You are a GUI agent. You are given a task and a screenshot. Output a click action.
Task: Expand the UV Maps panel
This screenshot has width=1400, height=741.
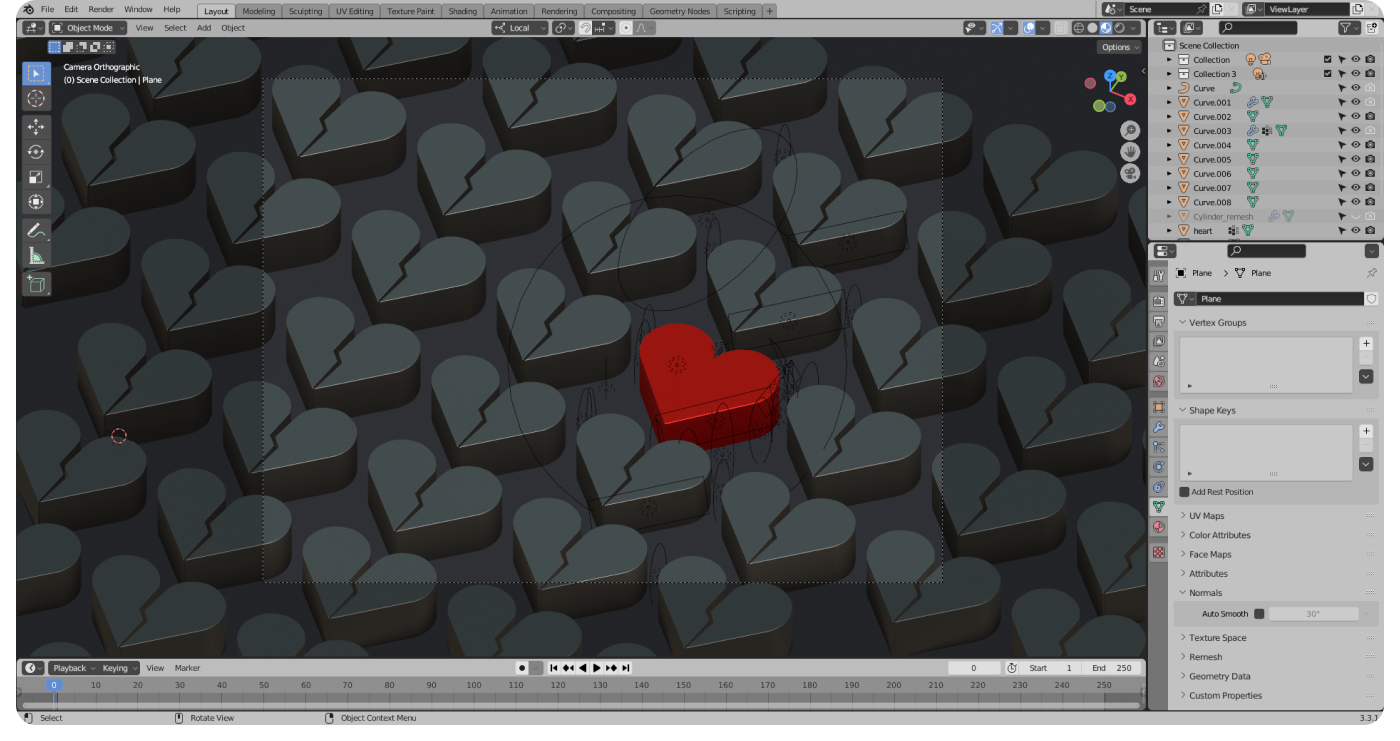pos(1206,516)
